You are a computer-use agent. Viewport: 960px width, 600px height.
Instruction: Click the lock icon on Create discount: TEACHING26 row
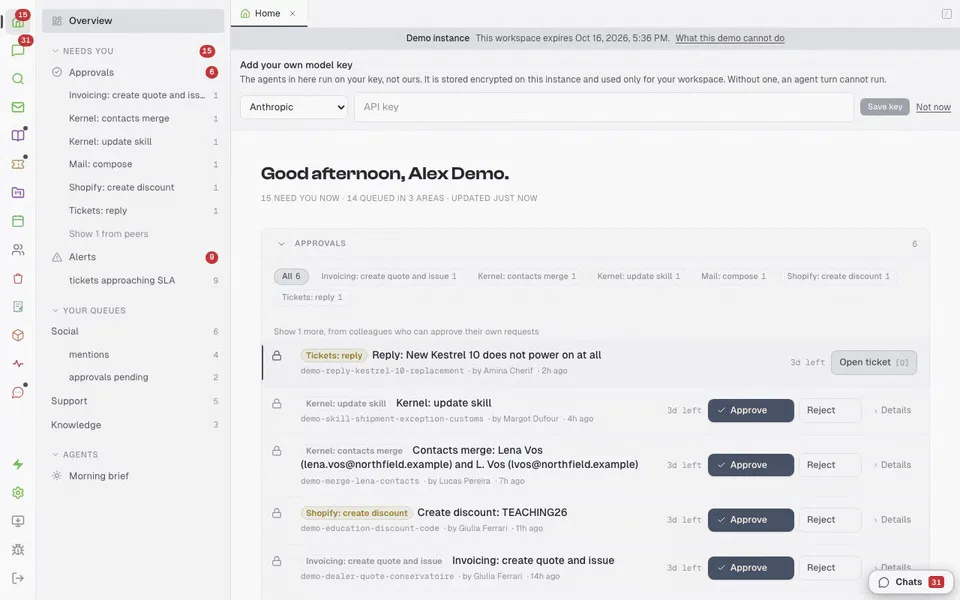277,513
